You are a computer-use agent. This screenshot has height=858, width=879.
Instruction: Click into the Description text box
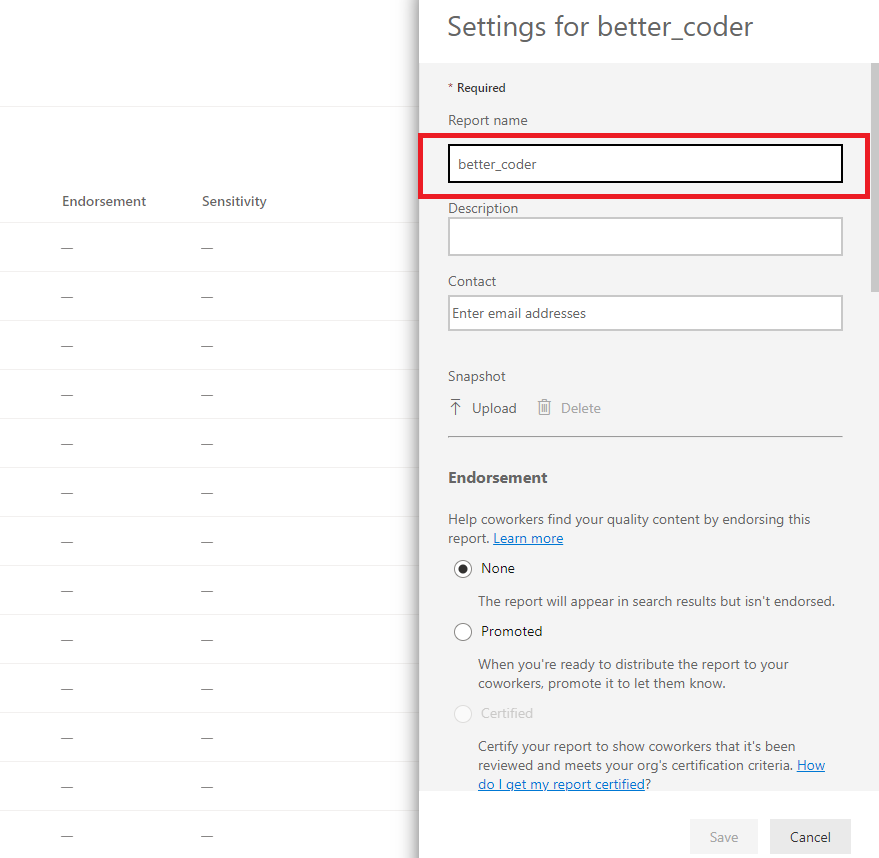(x=645, y=237)
